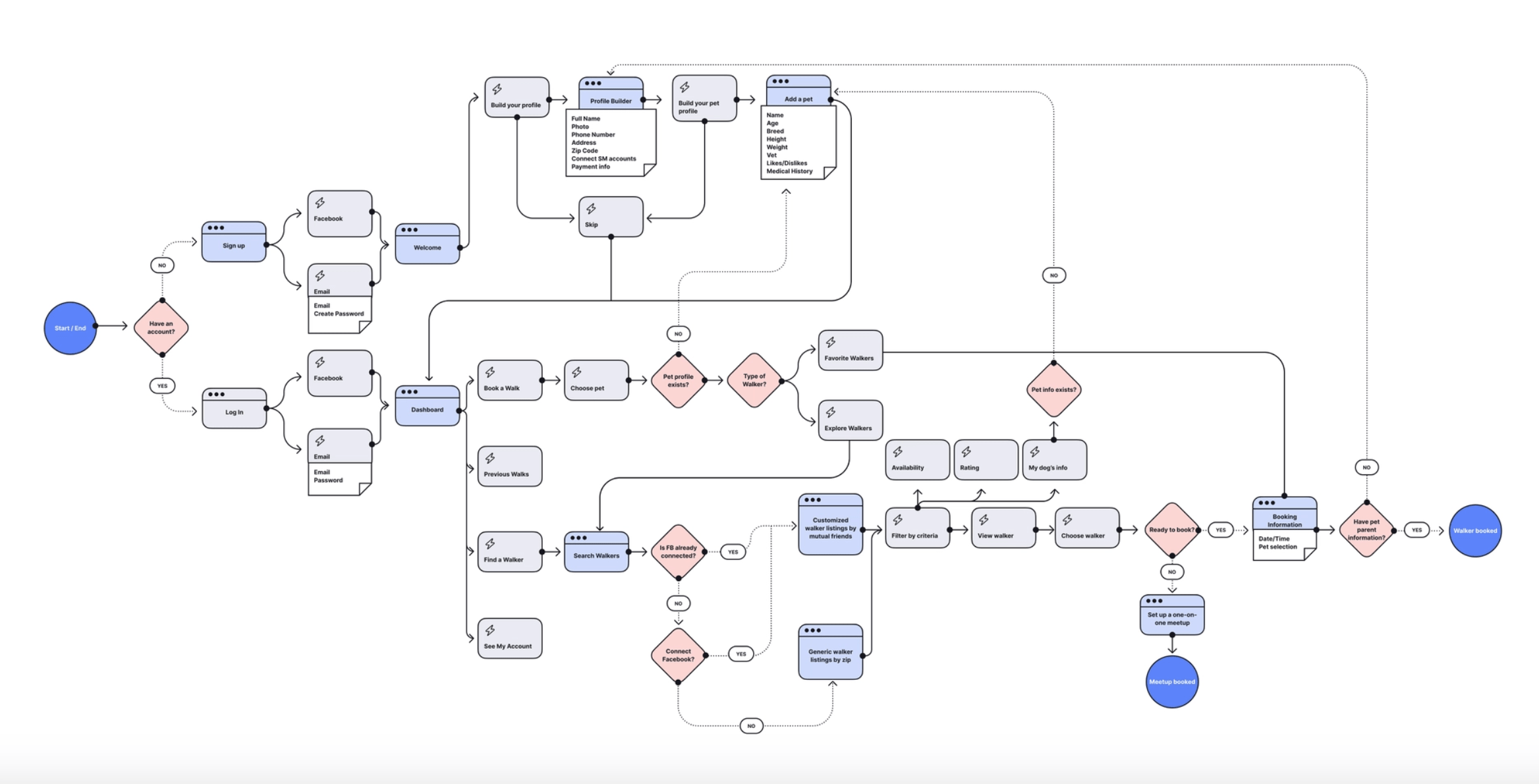Click the YES label right of 'Connect Facebook?'

pyautogui.click(x=741, y=654)
